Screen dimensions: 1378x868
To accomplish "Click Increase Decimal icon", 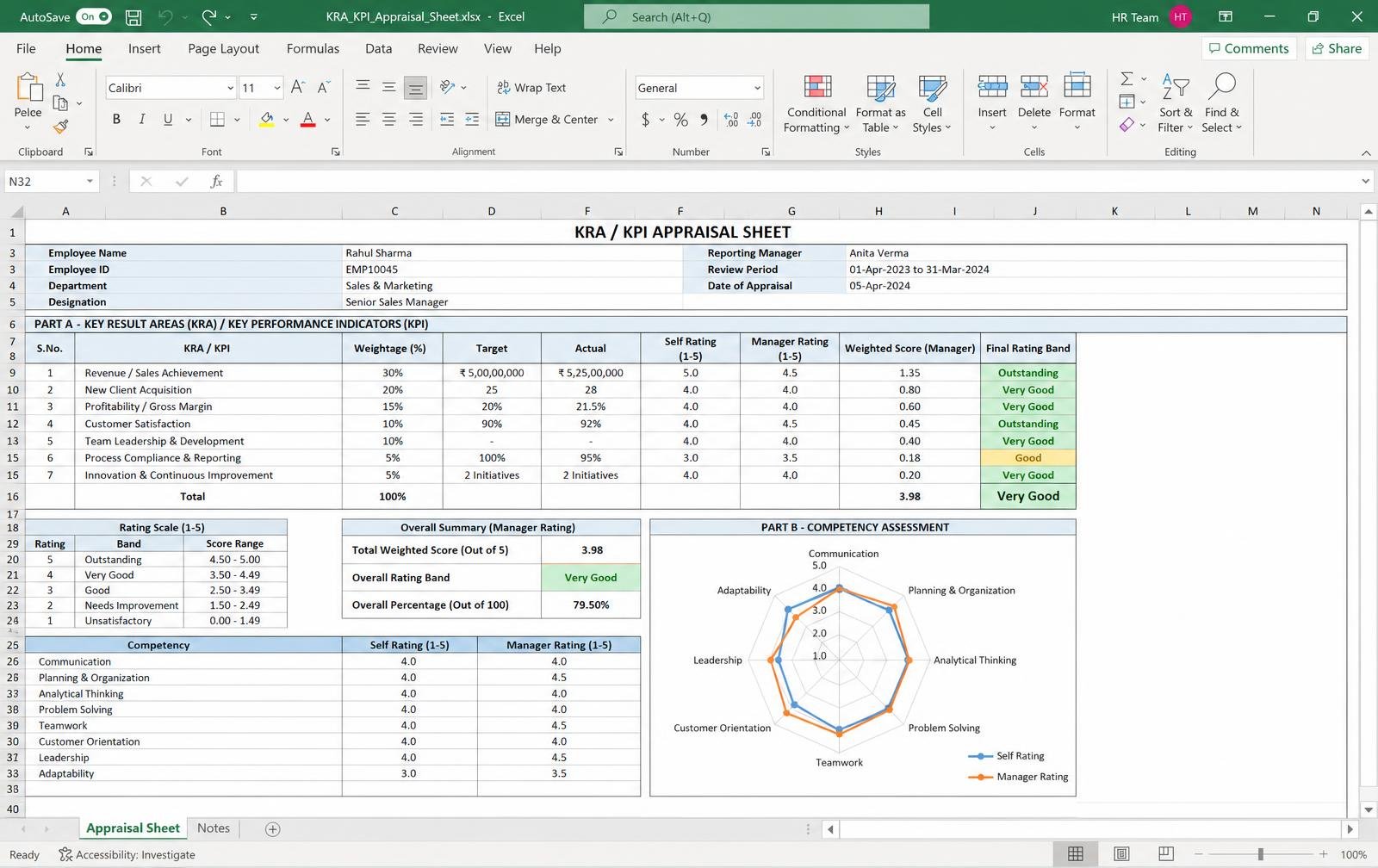I will click(731, 120).
